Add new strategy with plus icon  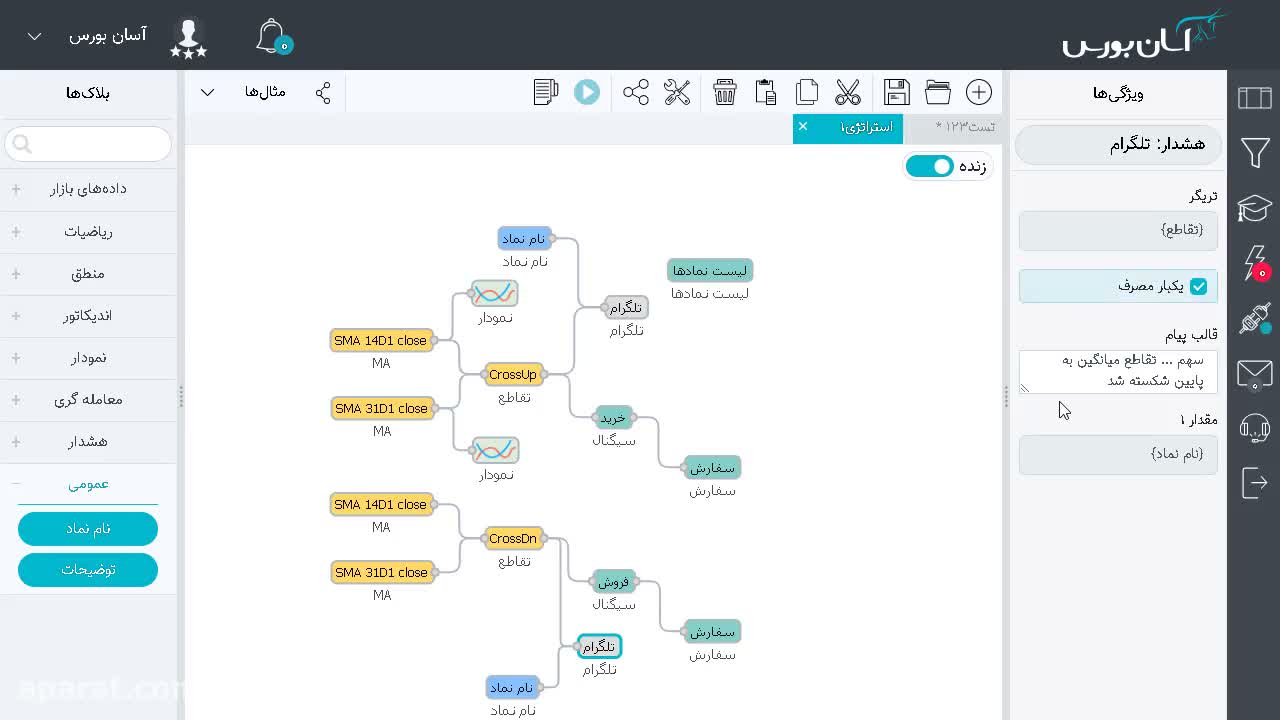[979, 92]
